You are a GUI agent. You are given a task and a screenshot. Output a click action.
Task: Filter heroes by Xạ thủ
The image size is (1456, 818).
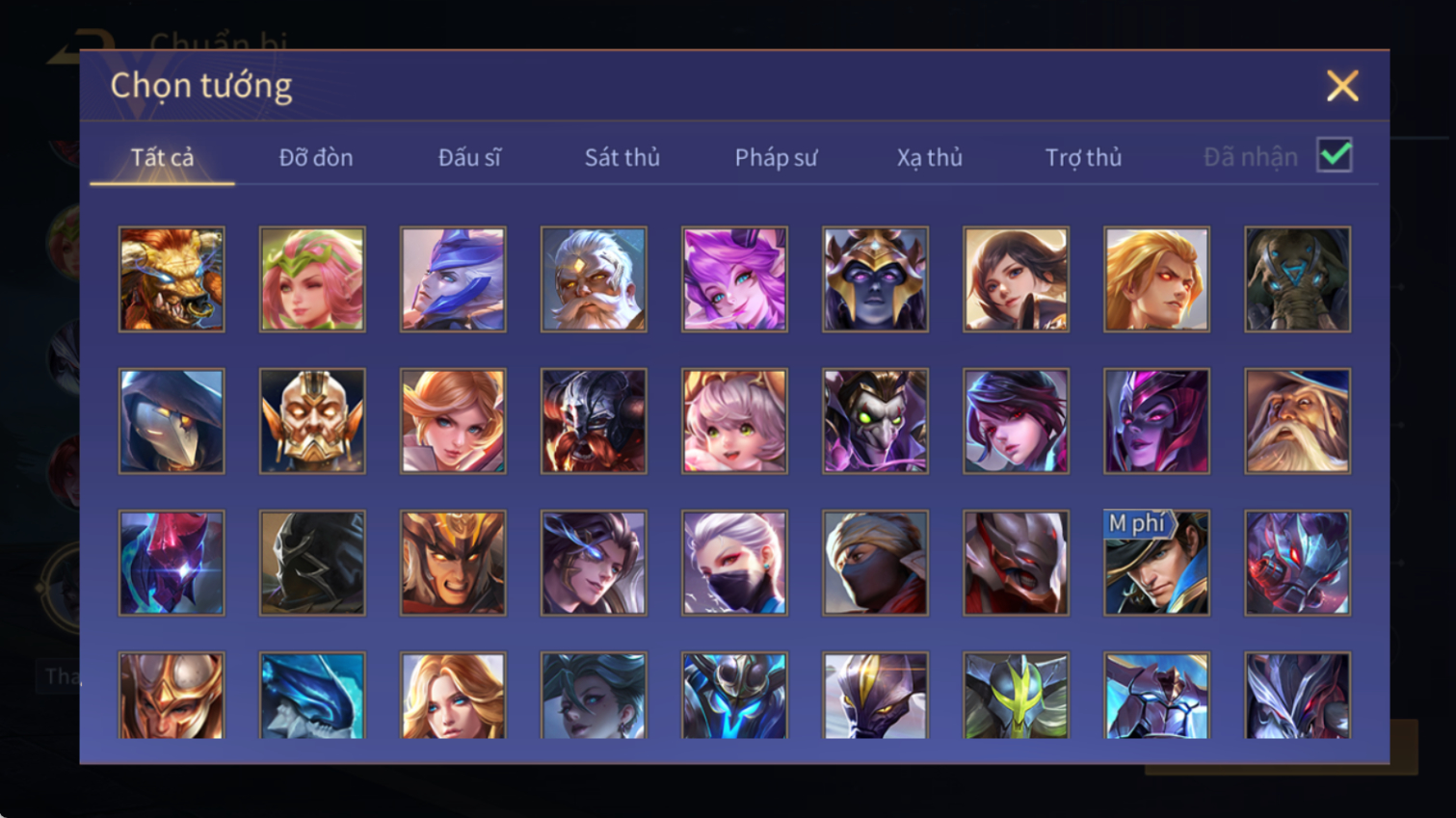tap(930, 157)
